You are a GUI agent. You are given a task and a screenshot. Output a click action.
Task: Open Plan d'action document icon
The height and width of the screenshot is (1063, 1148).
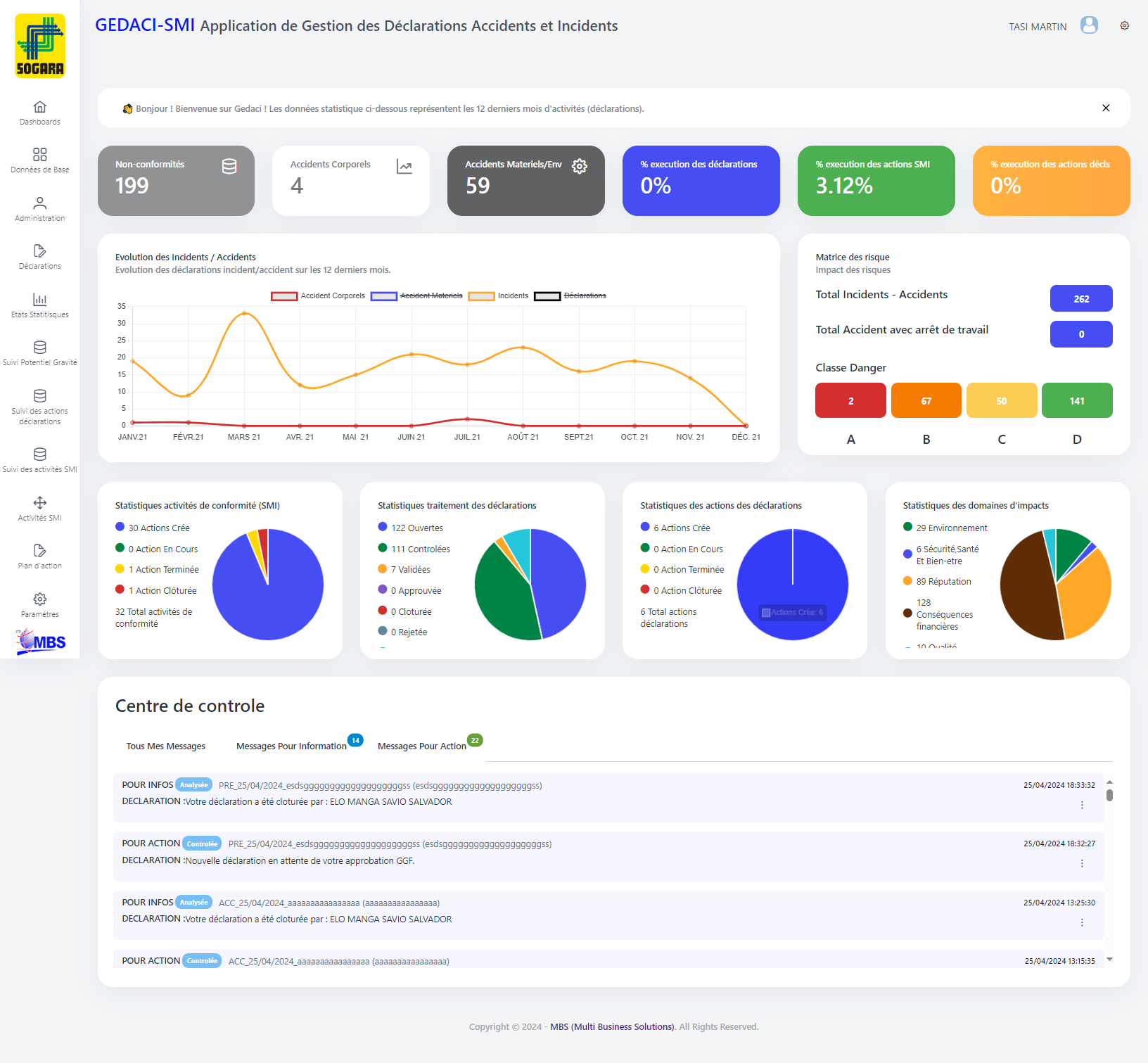[40, 551]
